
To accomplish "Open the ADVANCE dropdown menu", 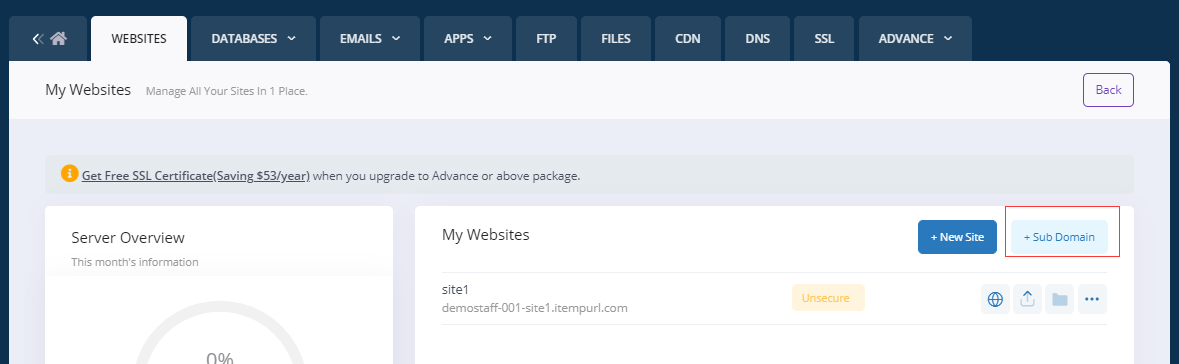I will pos(915,38).
